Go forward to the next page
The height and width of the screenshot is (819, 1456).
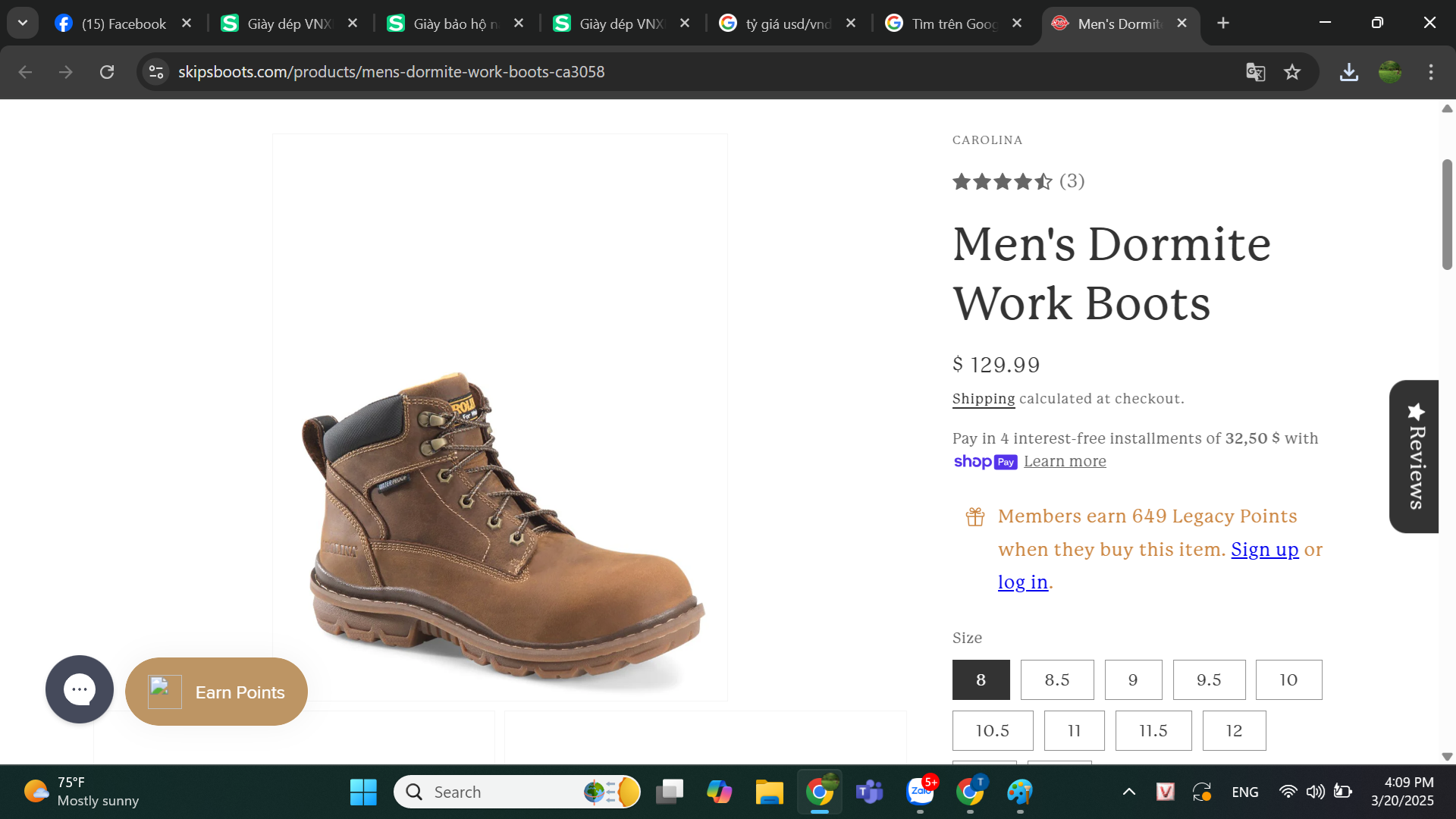(x=66, y=72)
